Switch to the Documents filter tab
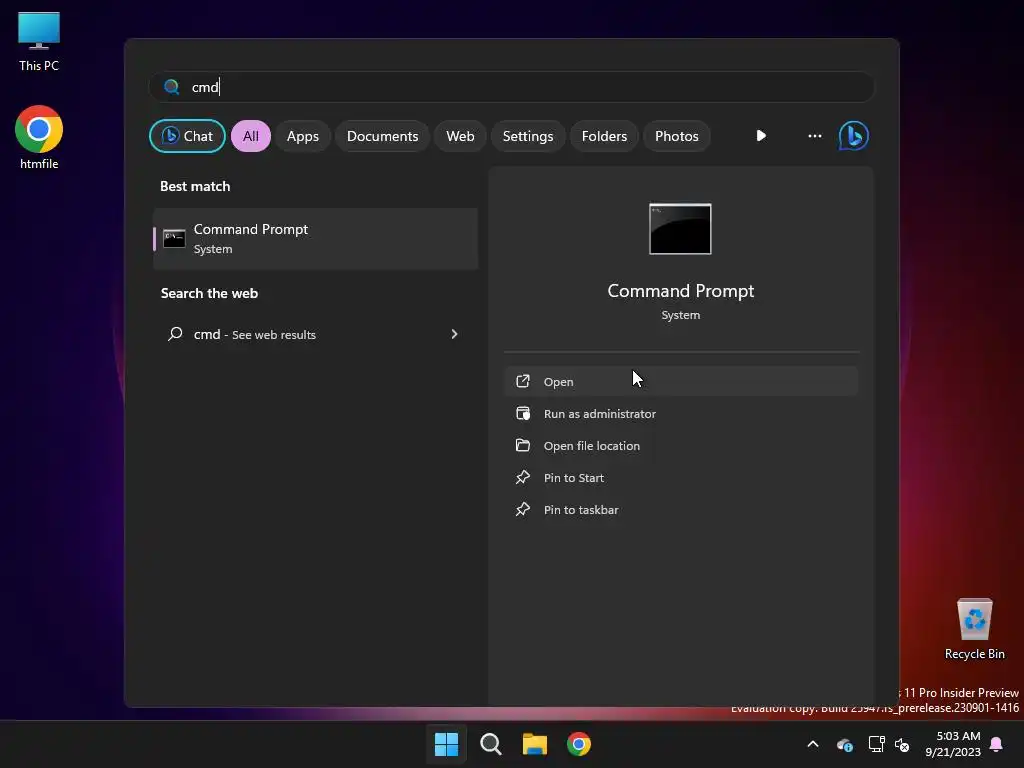The image size is (1024, 768). 382,136
